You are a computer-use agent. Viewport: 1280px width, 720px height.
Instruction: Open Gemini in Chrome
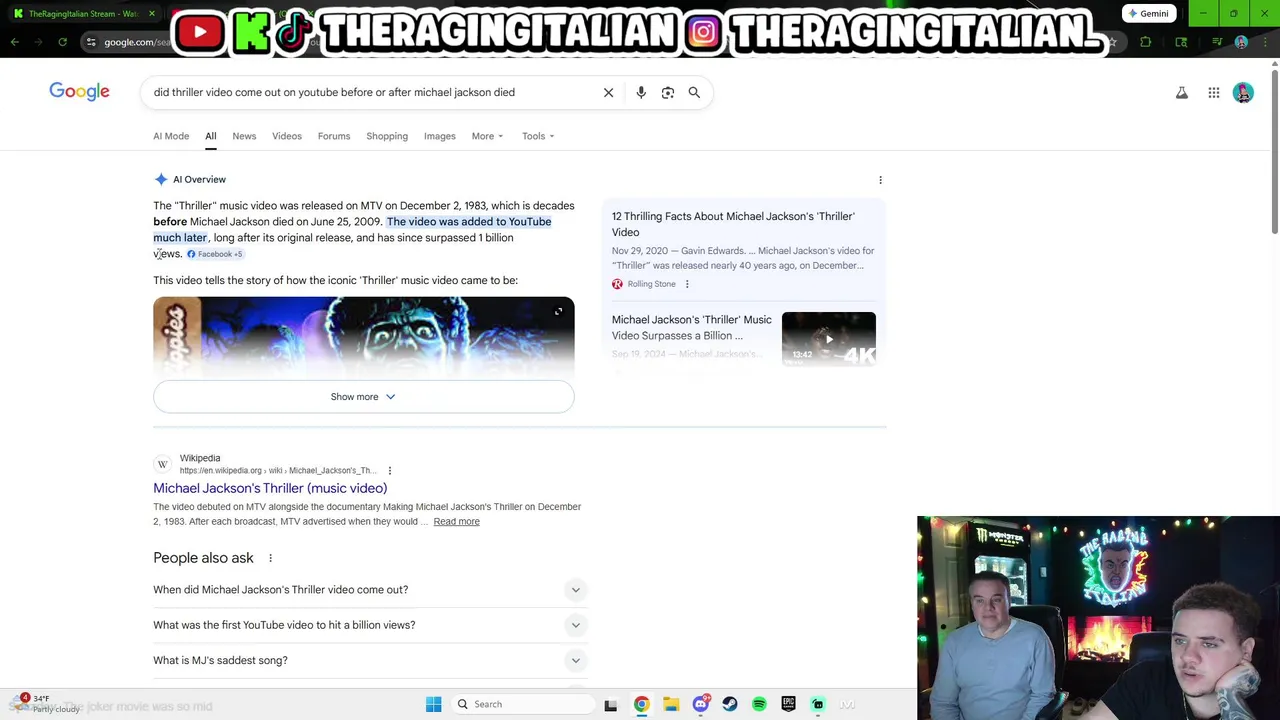pyautogui.click(x=1148, y=14)
